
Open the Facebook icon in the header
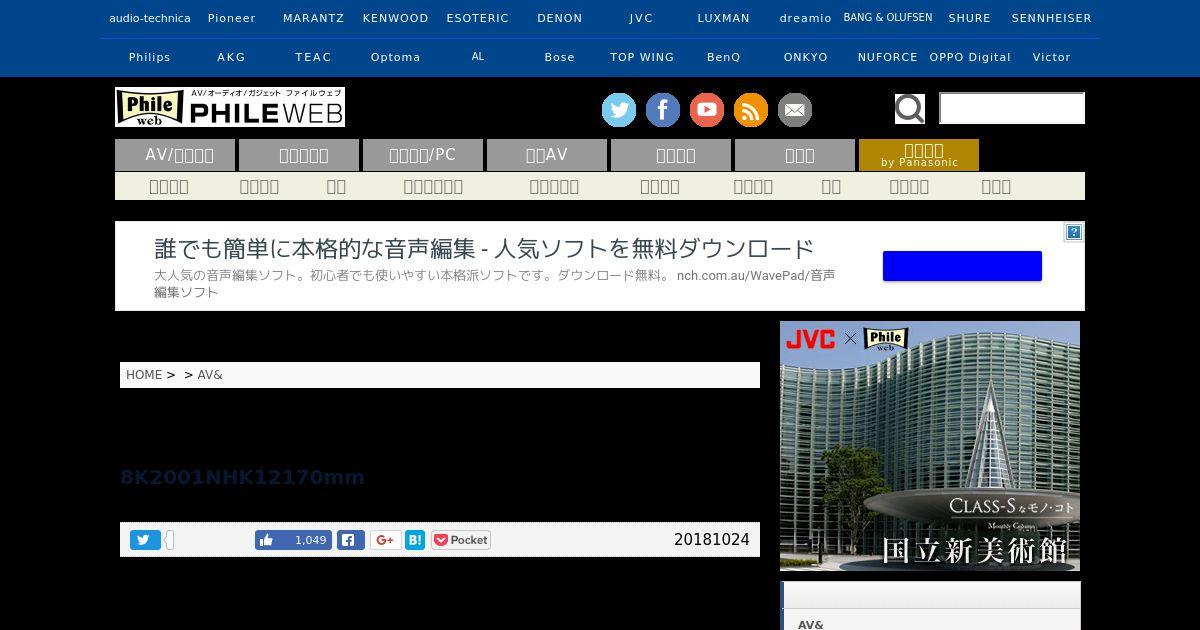[x=663, y=110]
